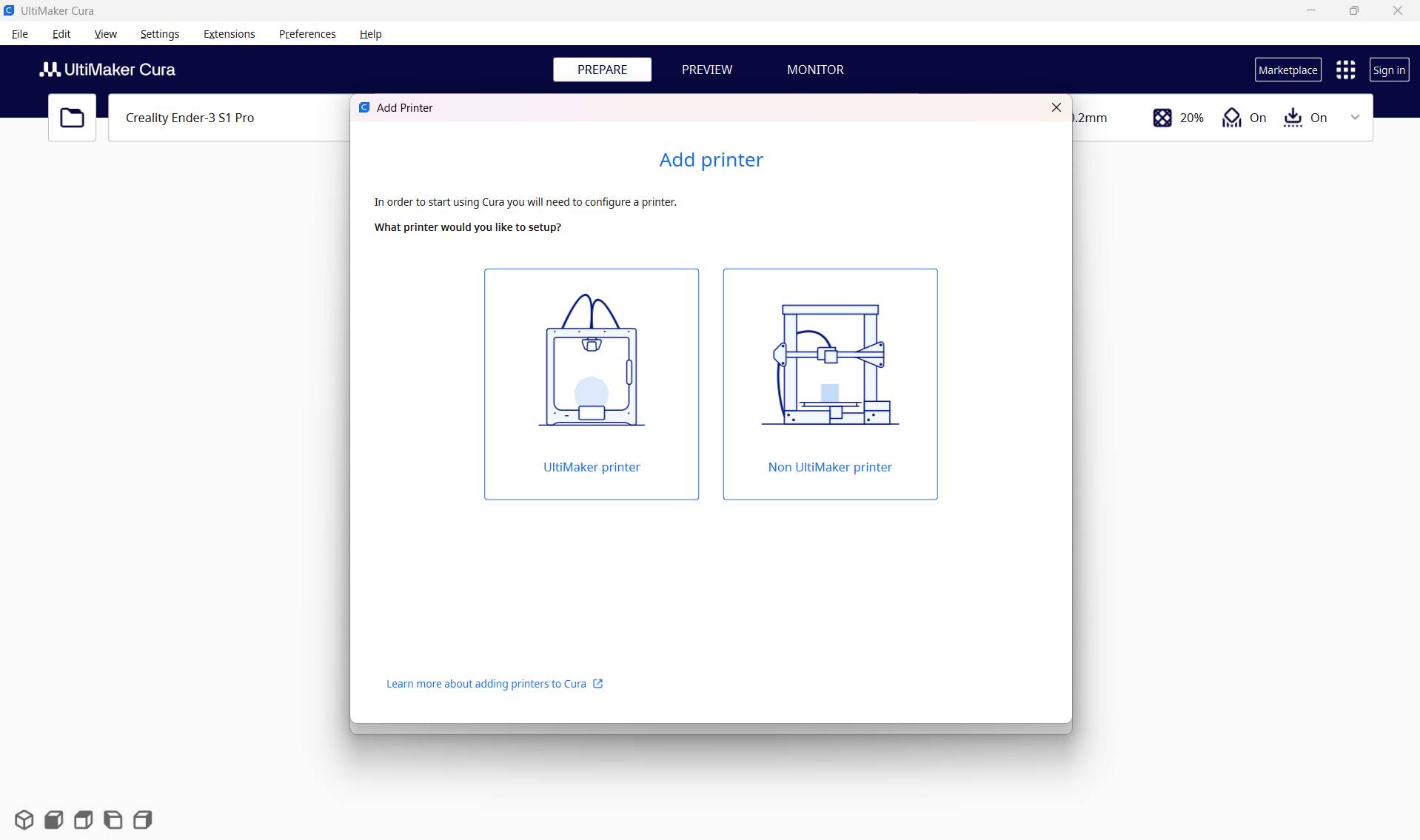Switch to front view cube icon
1420x840 pixels.
point(53,819)
